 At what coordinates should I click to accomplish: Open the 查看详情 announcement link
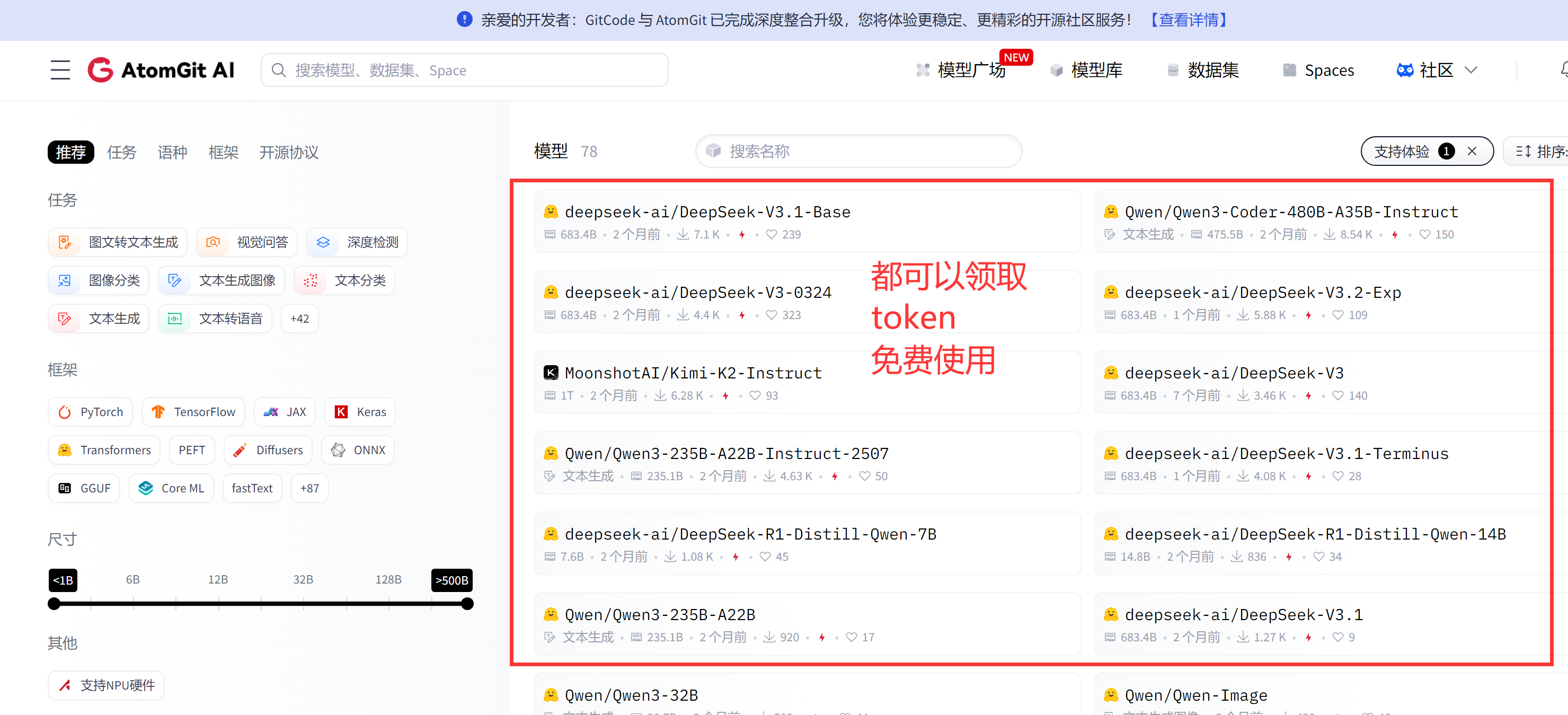click(x=1188, y=20)
